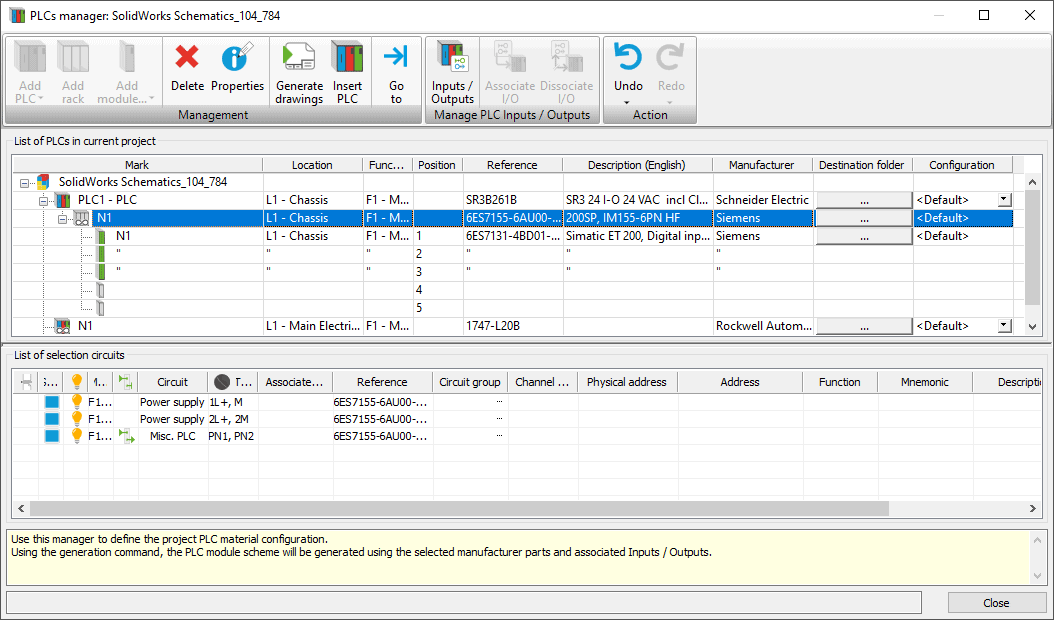Click the Physical address column header

coord(626,382)
